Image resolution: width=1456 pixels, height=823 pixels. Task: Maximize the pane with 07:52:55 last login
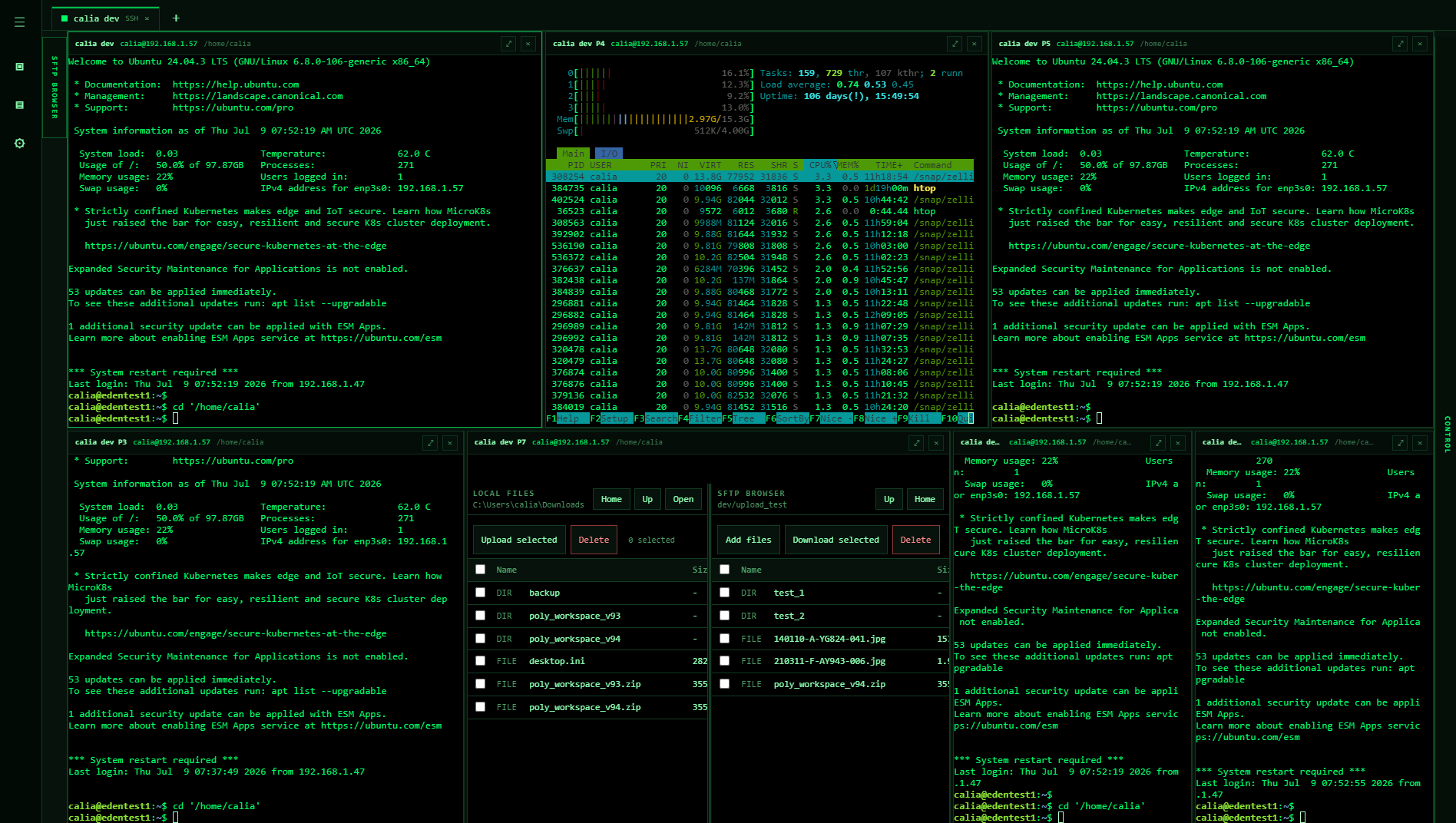(x=1400, y=442)
